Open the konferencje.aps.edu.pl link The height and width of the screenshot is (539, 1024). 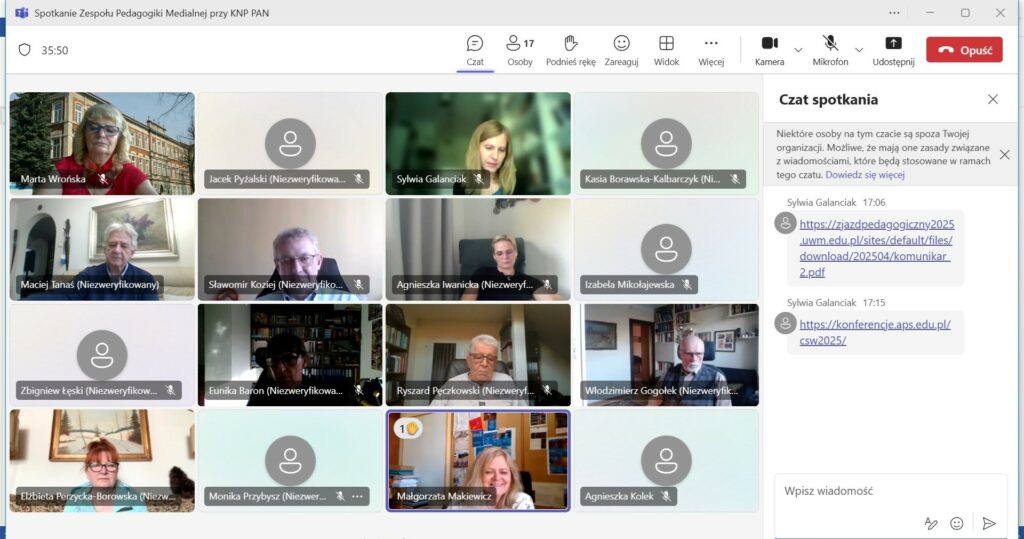tap(875, 332)
